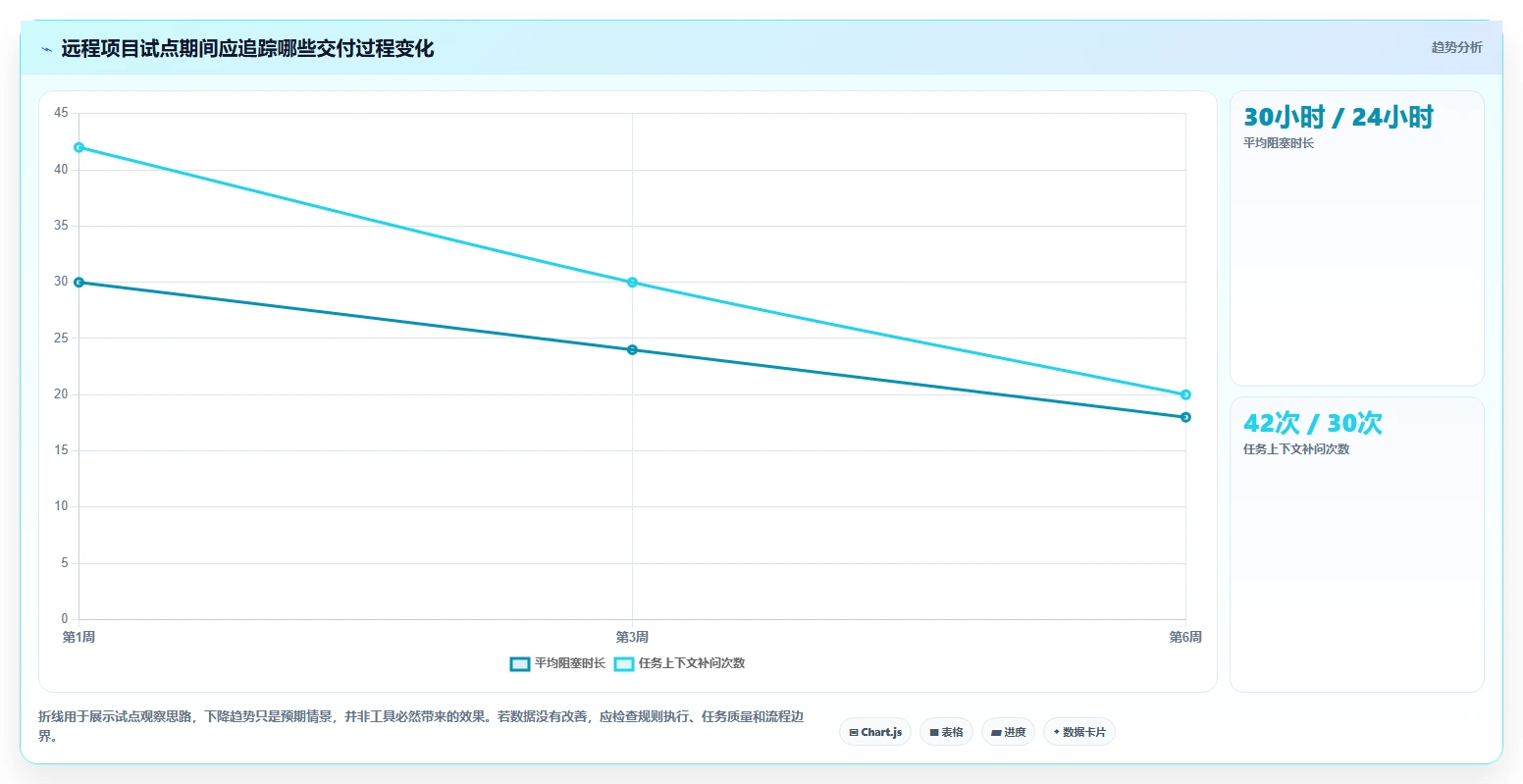Click 第6周 data point at value 18
The width and height of the screenshot is (1523, 784).
click(x=1185, y=417)
